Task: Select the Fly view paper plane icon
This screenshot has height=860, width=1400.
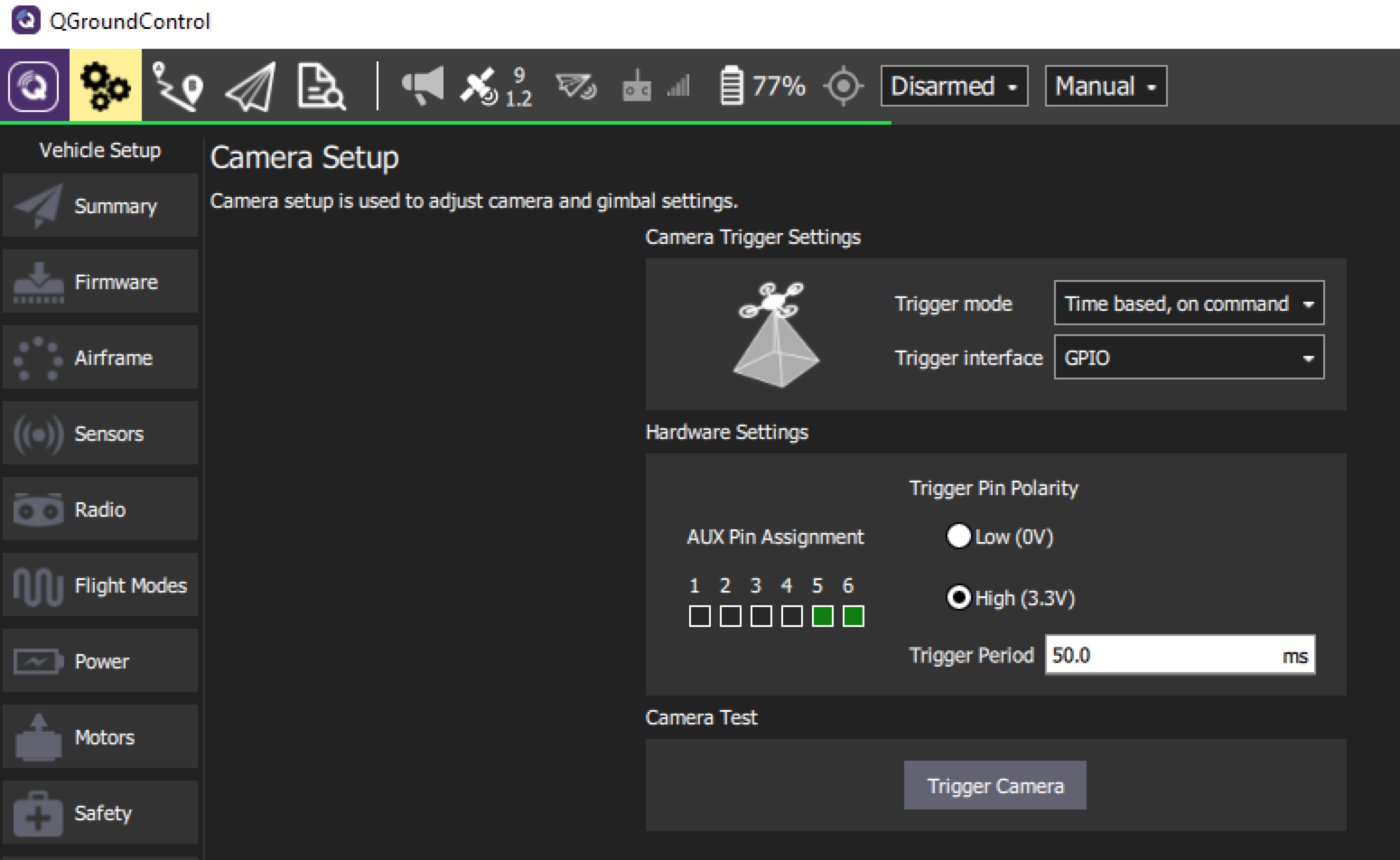Action: click(248, 85)
